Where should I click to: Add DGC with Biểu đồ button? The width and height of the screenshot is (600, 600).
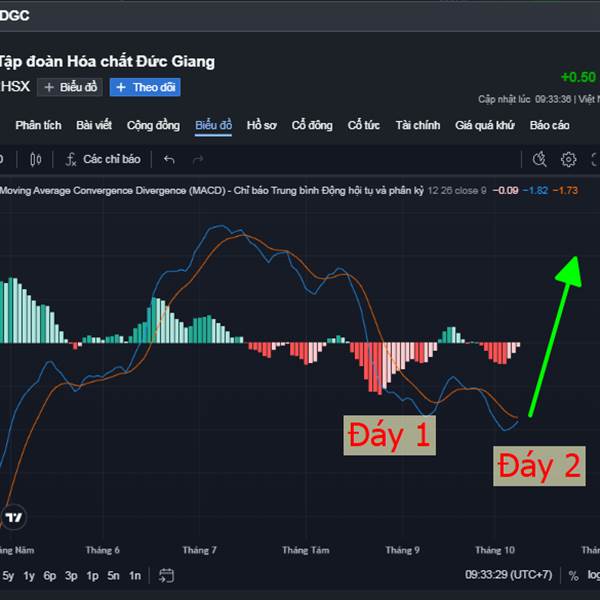[70, 87]
